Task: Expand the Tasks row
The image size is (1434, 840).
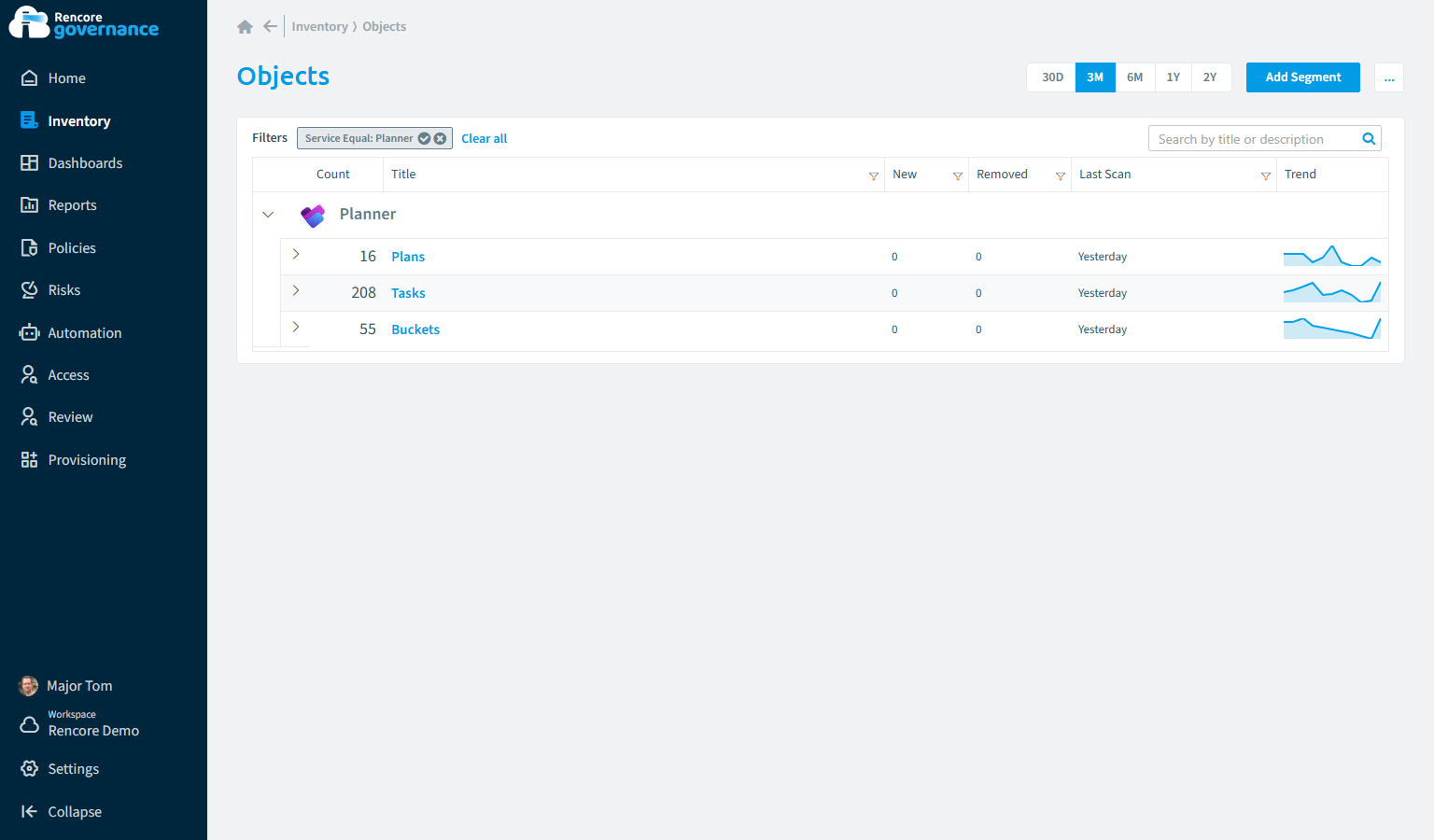Action: click(296, 290)
